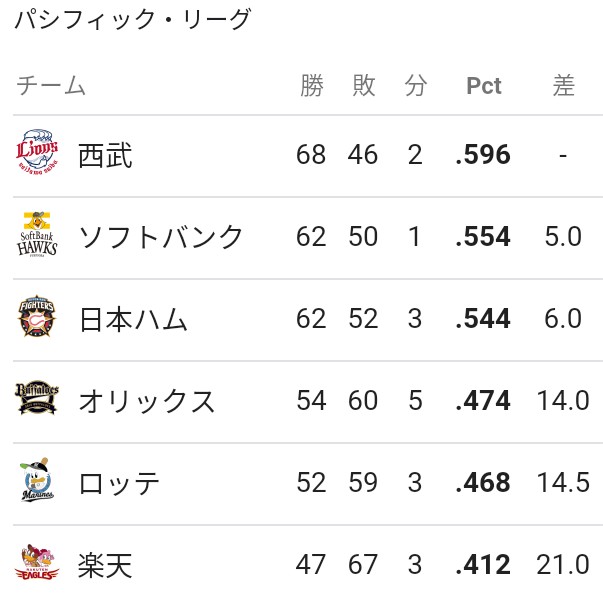
Task: Click the Orix Buffaloes team logo
Action: pyautogui.click(x=37, y=397)
